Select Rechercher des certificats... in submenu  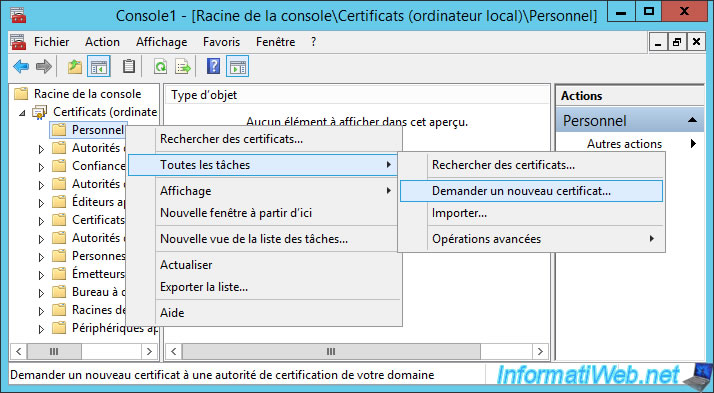click(x=531, y=165)
